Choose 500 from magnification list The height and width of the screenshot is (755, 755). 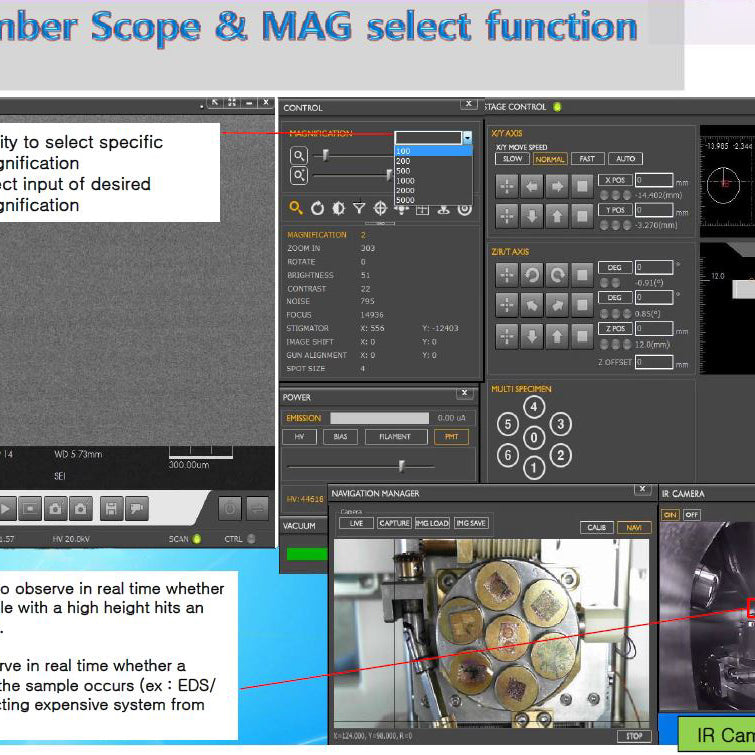433,171
